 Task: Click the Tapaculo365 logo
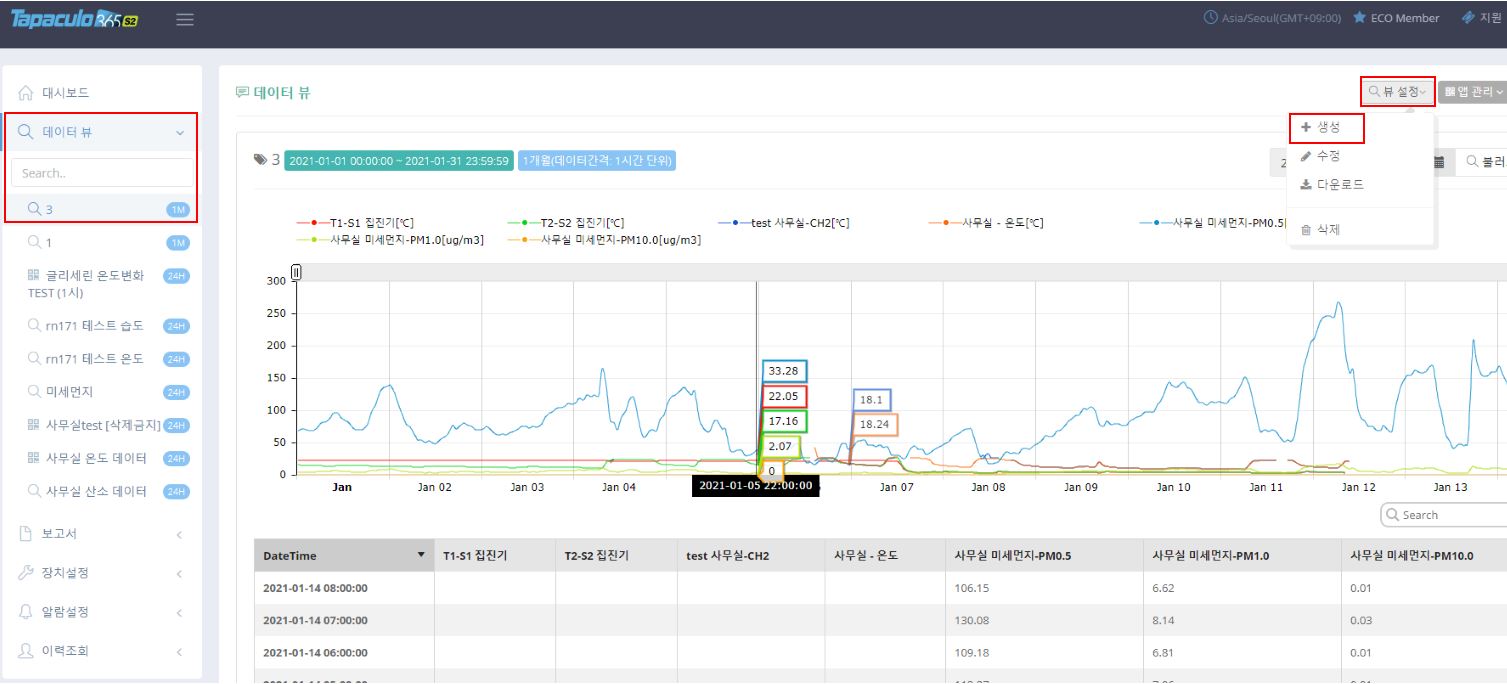(74, 19)
